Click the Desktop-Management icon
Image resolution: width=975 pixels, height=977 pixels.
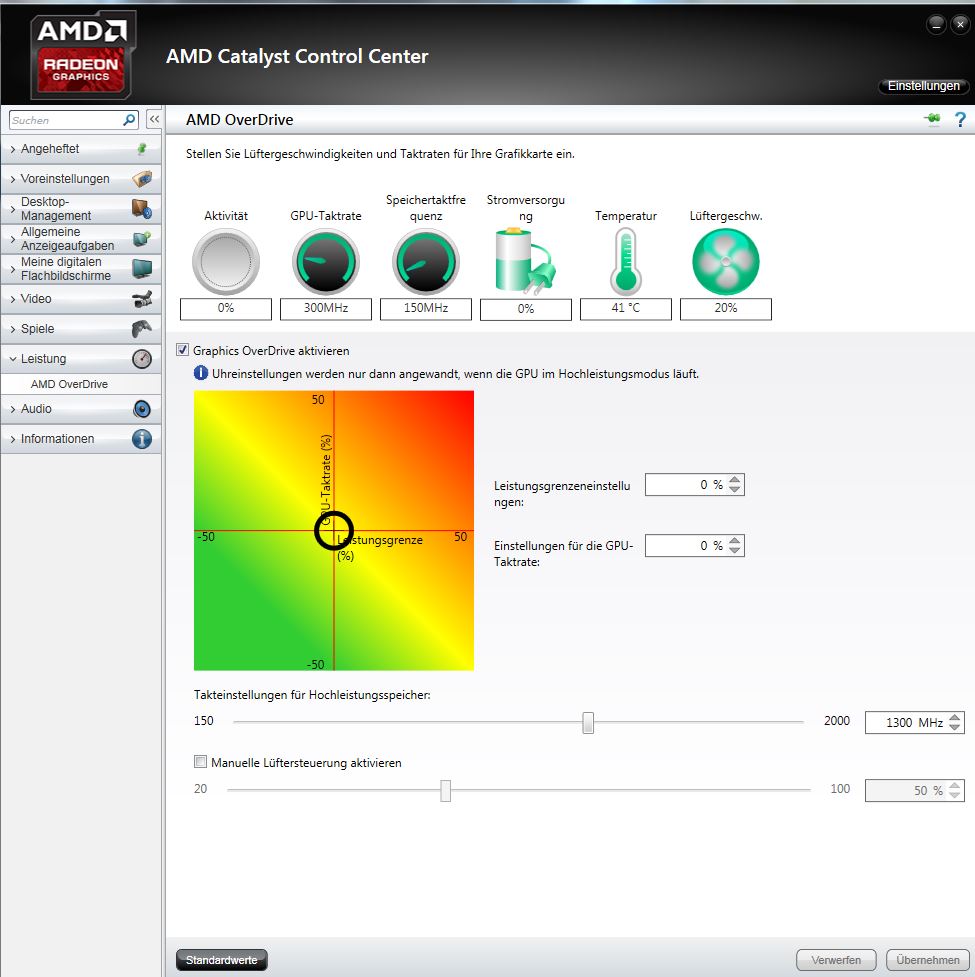coord(142,209)
